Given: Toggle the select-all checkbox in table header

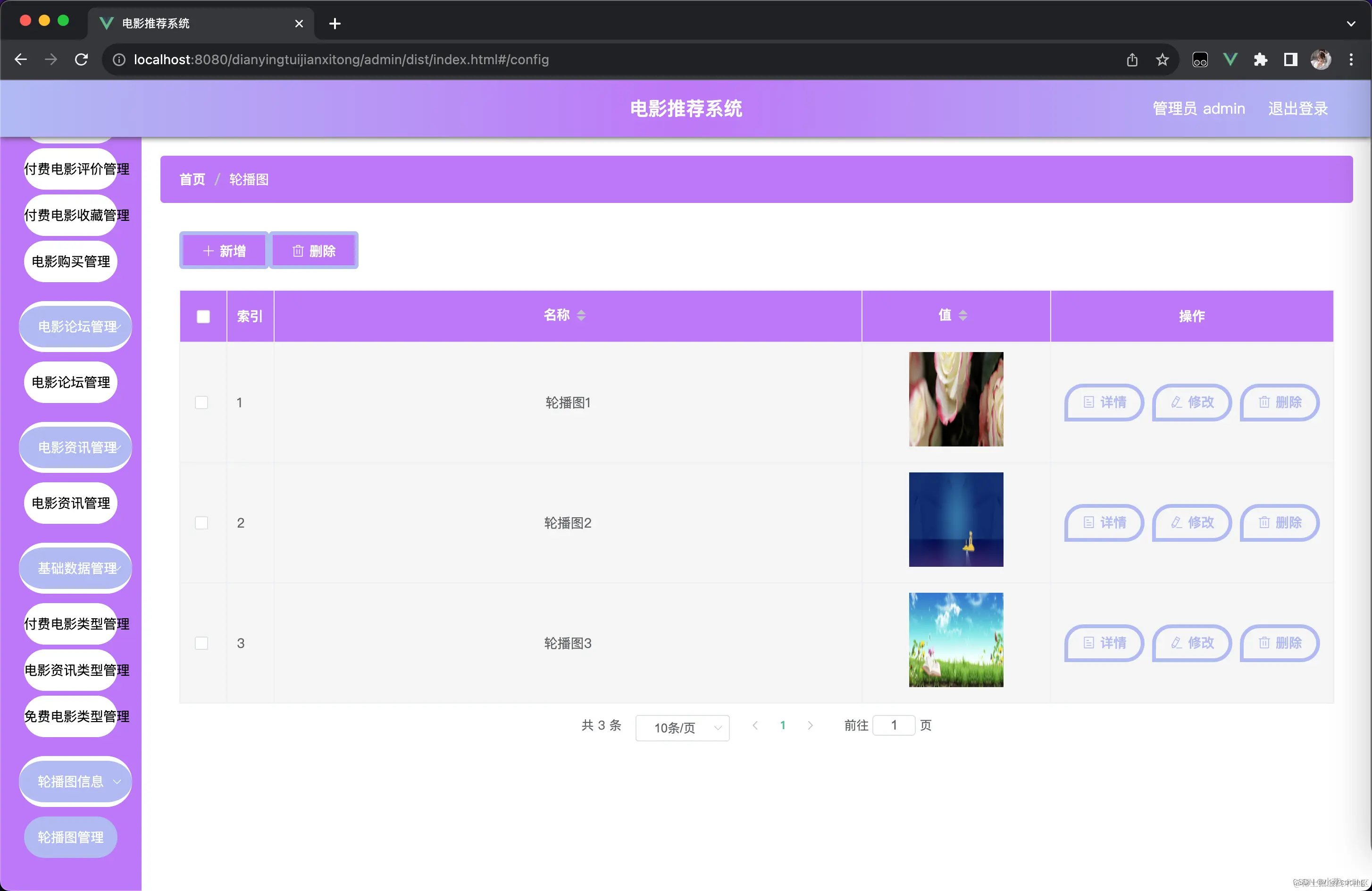Looking at the screenshot, I should (x=203, y=316).
